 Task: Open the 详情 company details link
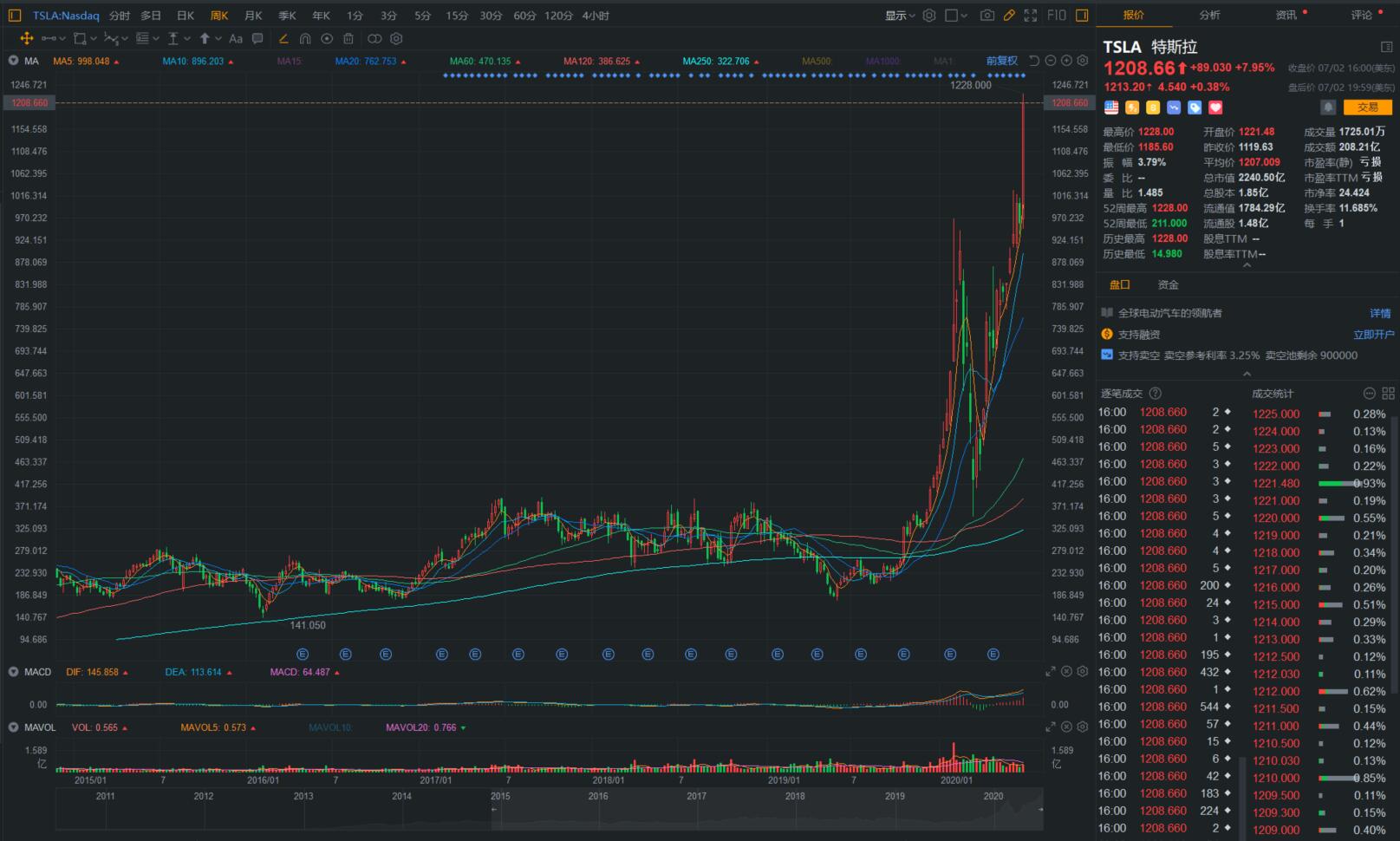tap(1380, 313)
